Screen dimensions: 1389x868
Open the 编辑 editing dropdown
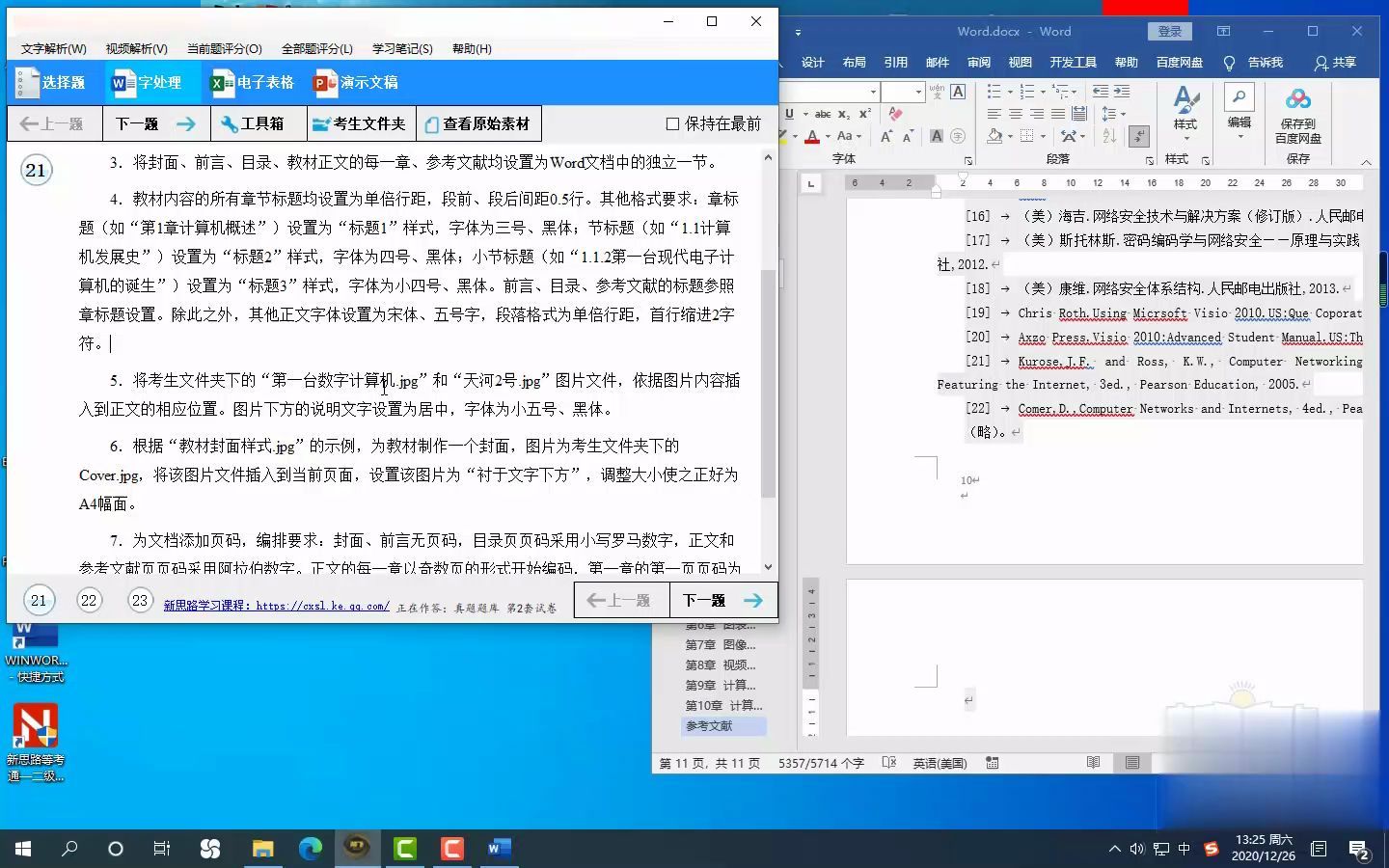(1239, 112)
